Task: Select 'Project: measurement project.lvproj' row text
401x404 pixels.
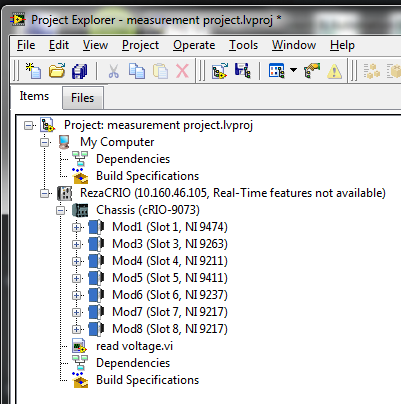Action: coord(158,125)
